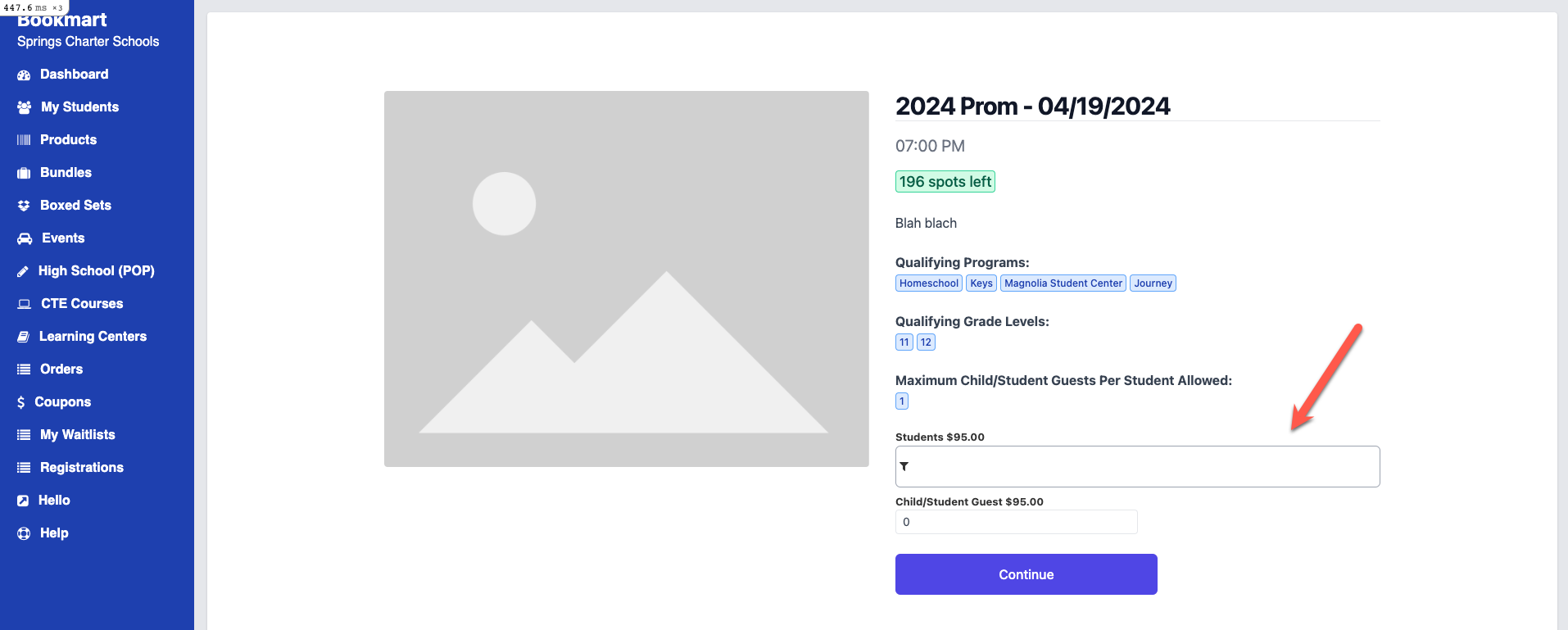Click the Dashboard gauge icon
The width and height of the screenshot is (1568, 630).
(24, 75)
